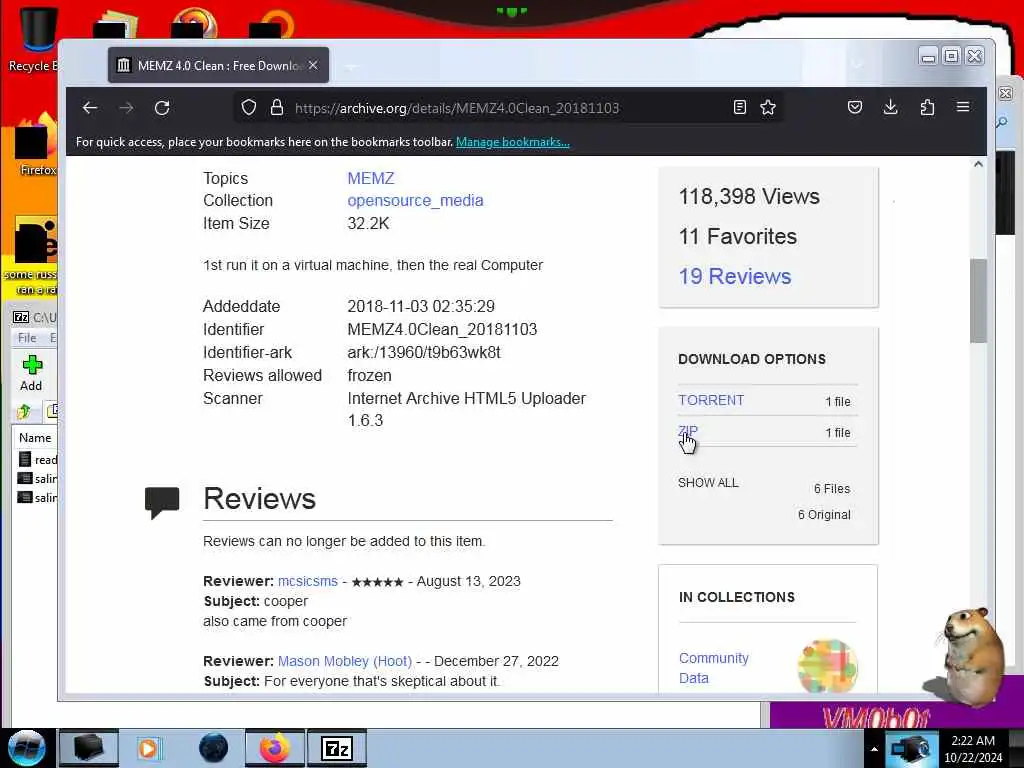Reload the archive.org page
The image size is (1024, 768).
pyautogui.click(x=162, y=108)
